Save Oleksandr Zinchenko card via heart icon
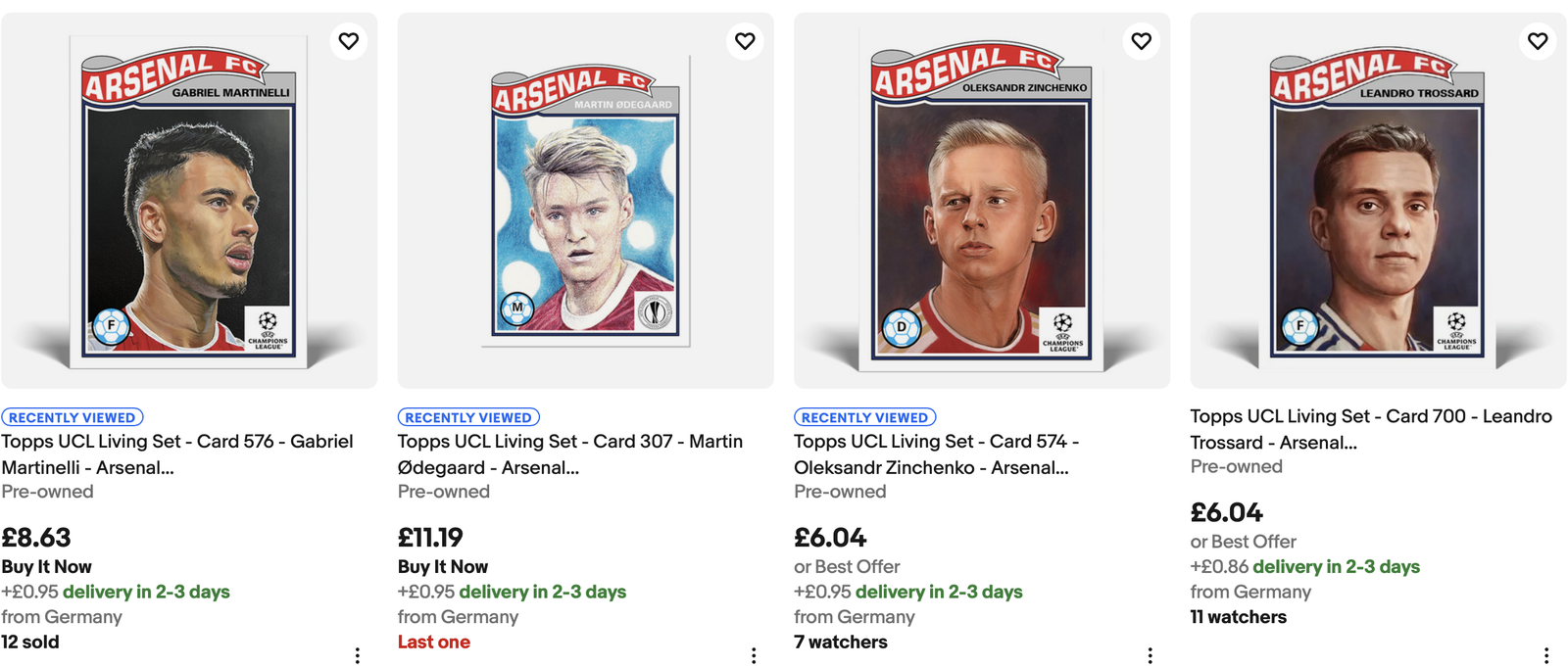Screen dimensions: 1568x667 pos(1142,41)
